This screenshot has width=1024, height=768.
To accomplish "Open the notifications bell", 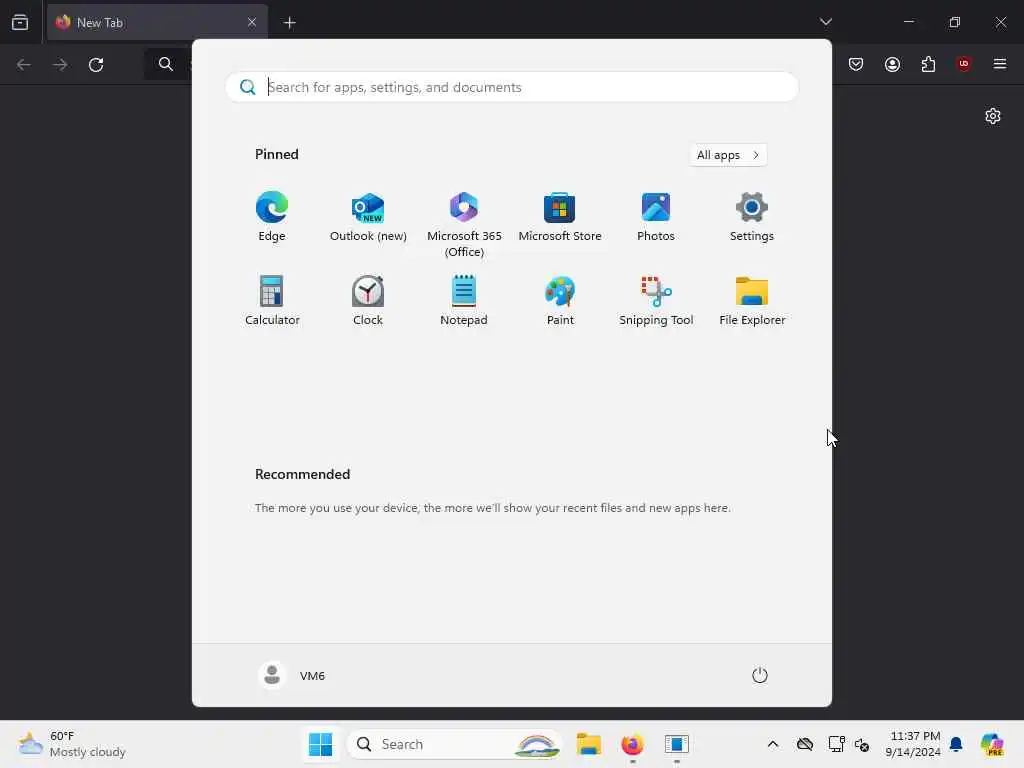I will coord(956,744).
